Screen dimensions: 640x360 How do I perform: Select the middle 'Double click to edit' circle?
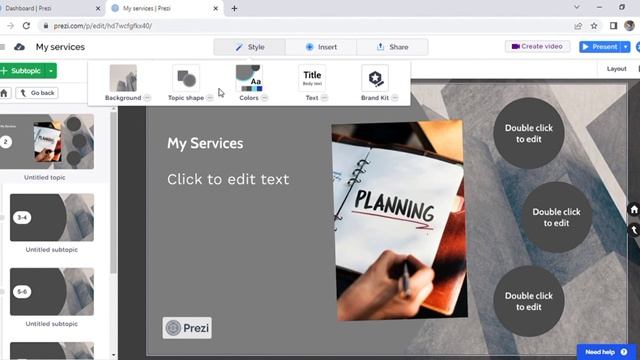(x=556, y=217)
